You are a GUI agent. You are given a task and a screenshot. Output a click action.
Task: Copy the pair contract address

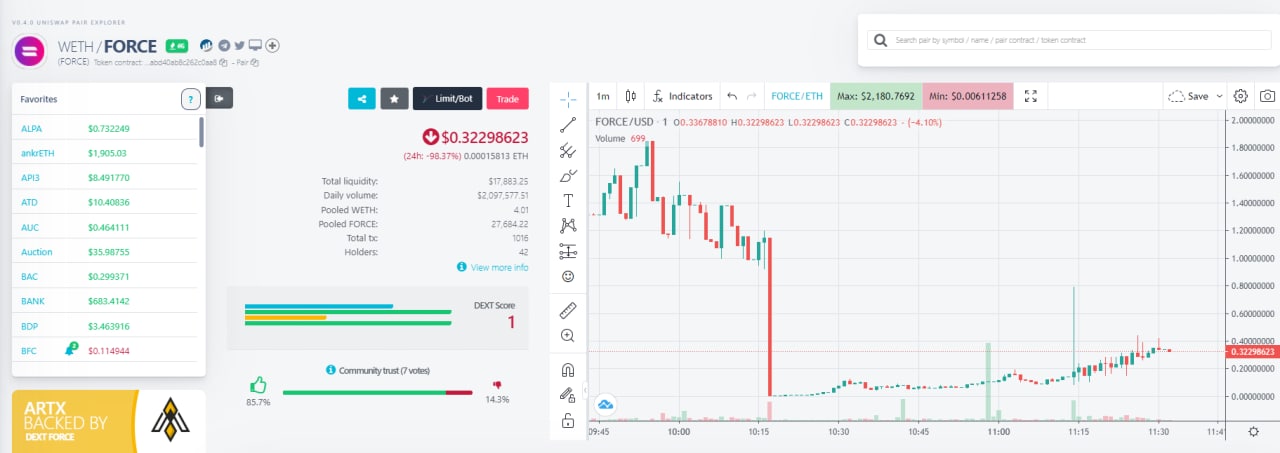[x=255, y=62]
